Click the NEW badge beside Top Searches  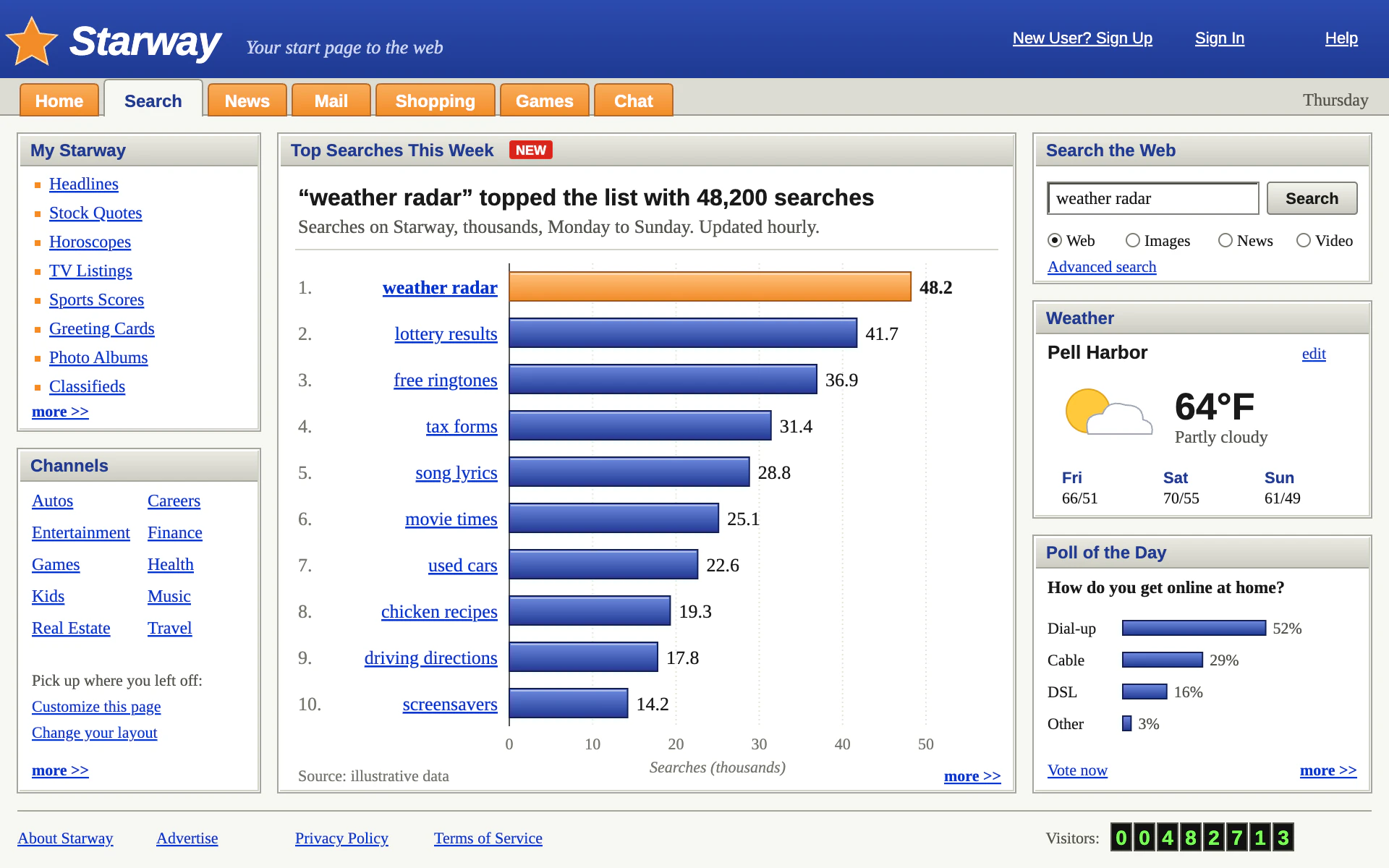(x=530, y=150)
